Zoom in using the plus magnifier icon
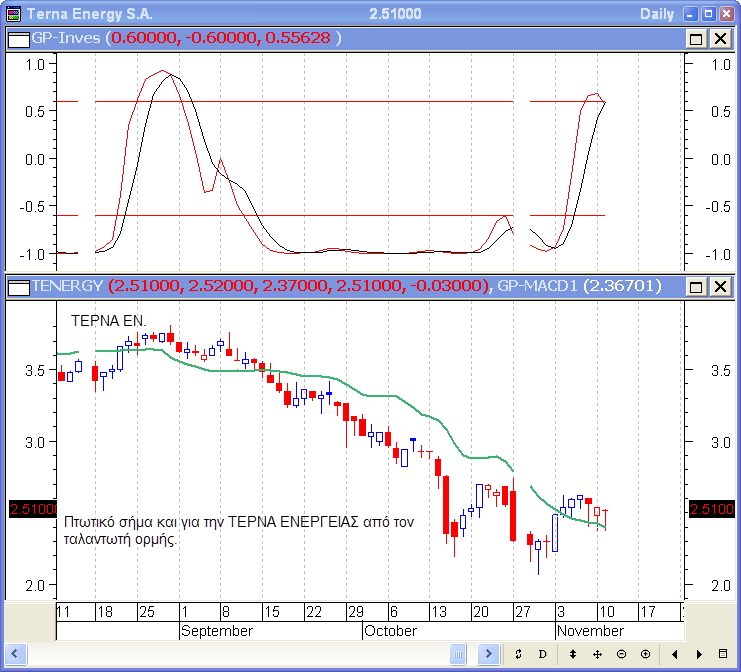 [x=645, y=654]
